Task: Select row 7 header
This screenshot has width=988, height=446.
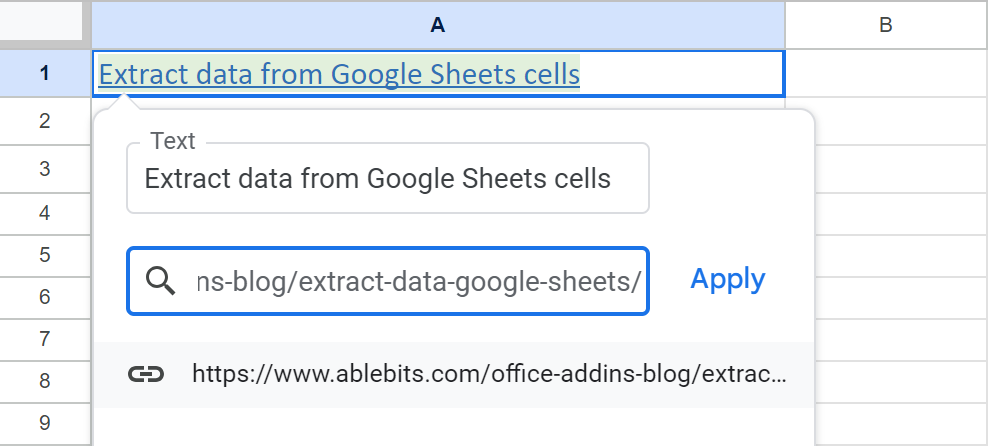Action: click(x=44, y=338)
